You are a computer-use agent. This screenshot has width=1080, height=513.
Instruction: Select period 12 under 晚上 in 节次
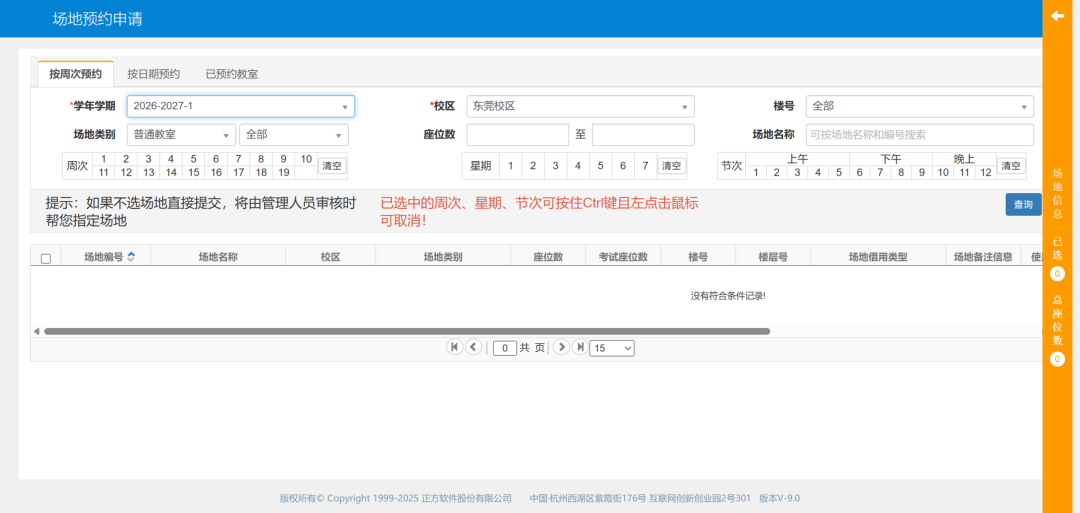(x=986, y=173)
